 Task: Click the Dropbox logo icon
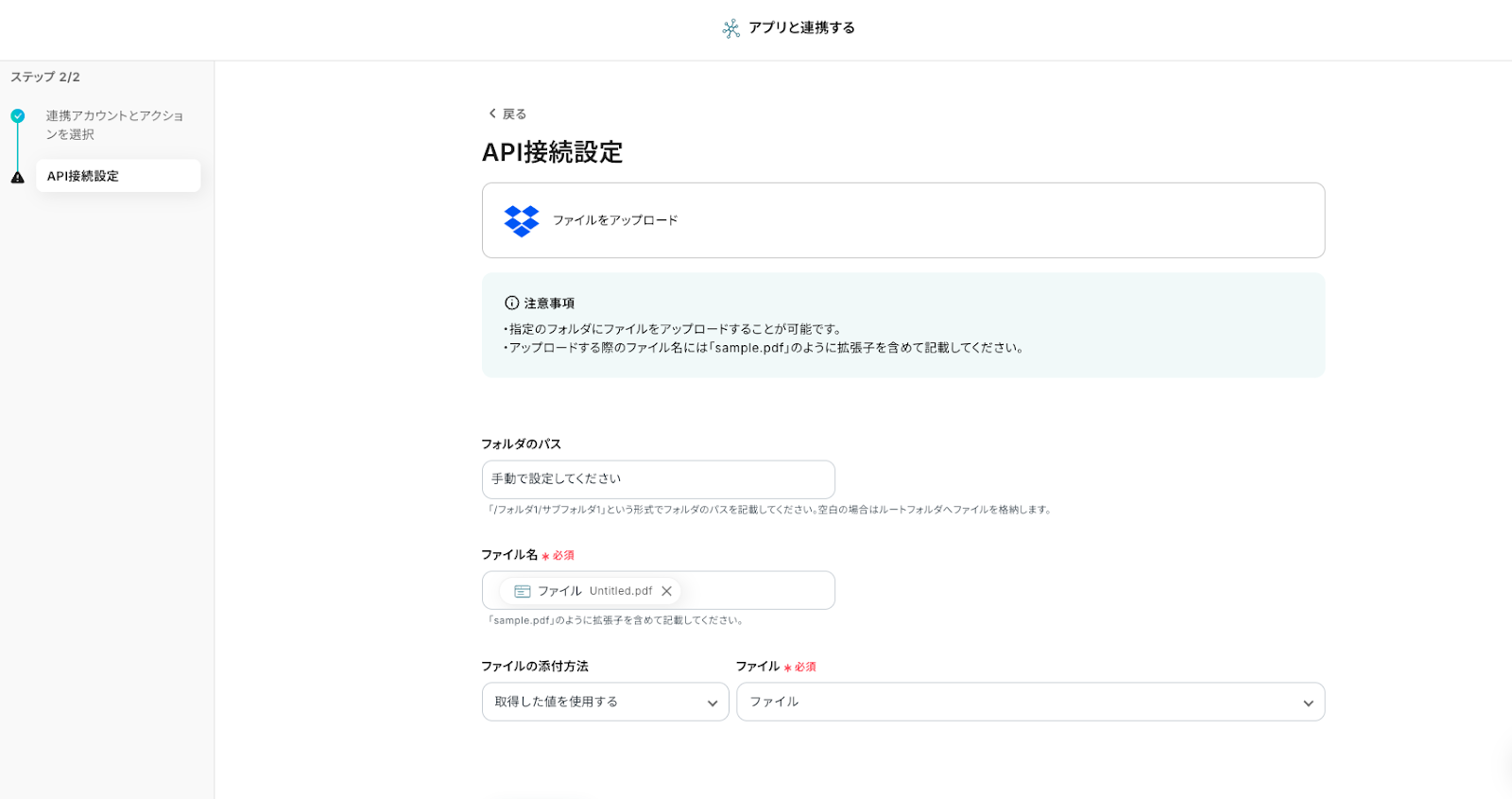[x=521, y=220]
